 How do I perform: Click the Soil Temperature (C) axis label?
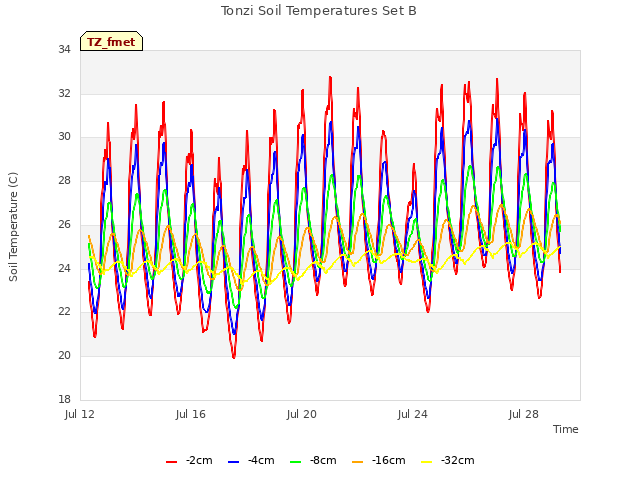[13, 227]
